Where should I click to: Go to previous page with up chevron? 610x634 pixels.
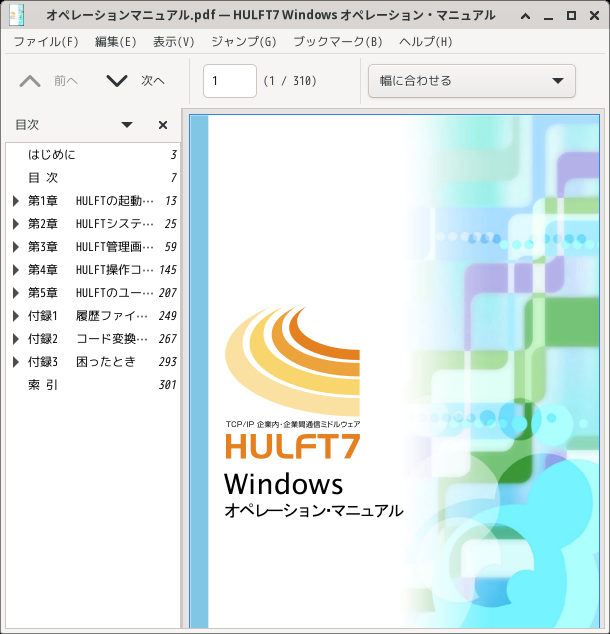(30, 81)
